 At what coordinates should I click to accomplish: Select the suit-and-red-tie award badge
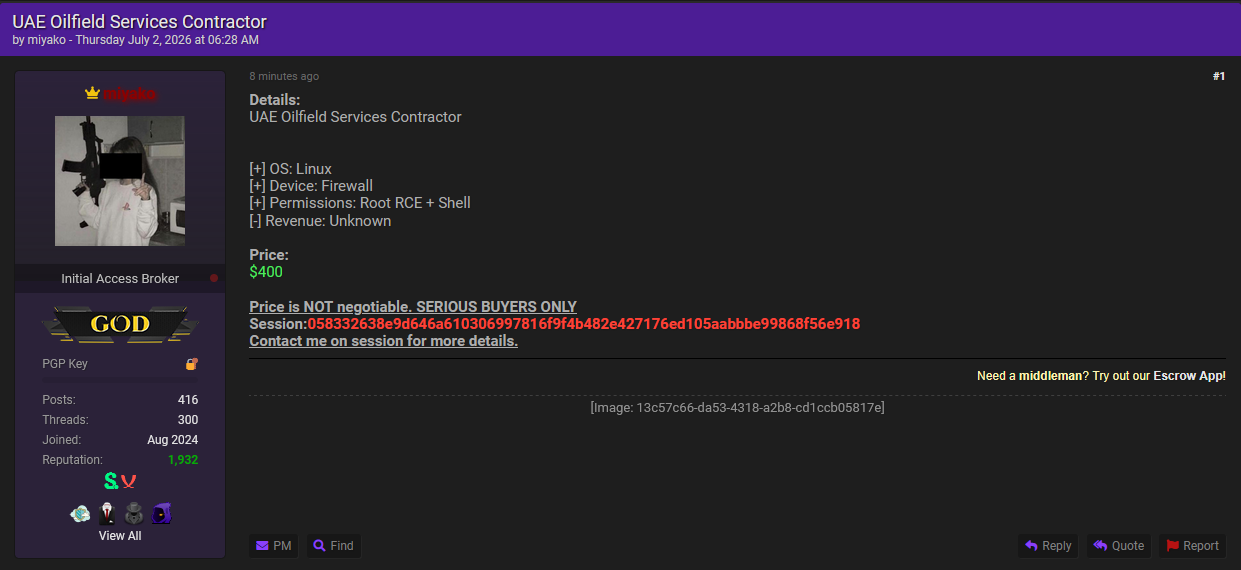(107, 514)
